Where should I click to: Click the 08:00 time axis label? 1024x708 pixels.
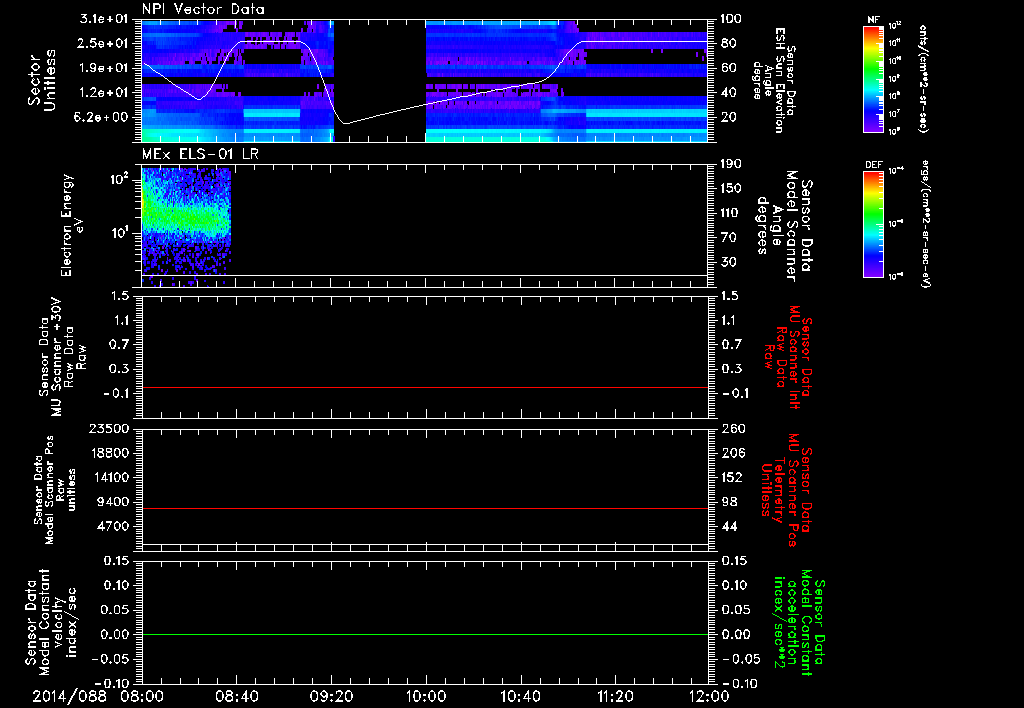pyautogui.click(x=141, y=696)
